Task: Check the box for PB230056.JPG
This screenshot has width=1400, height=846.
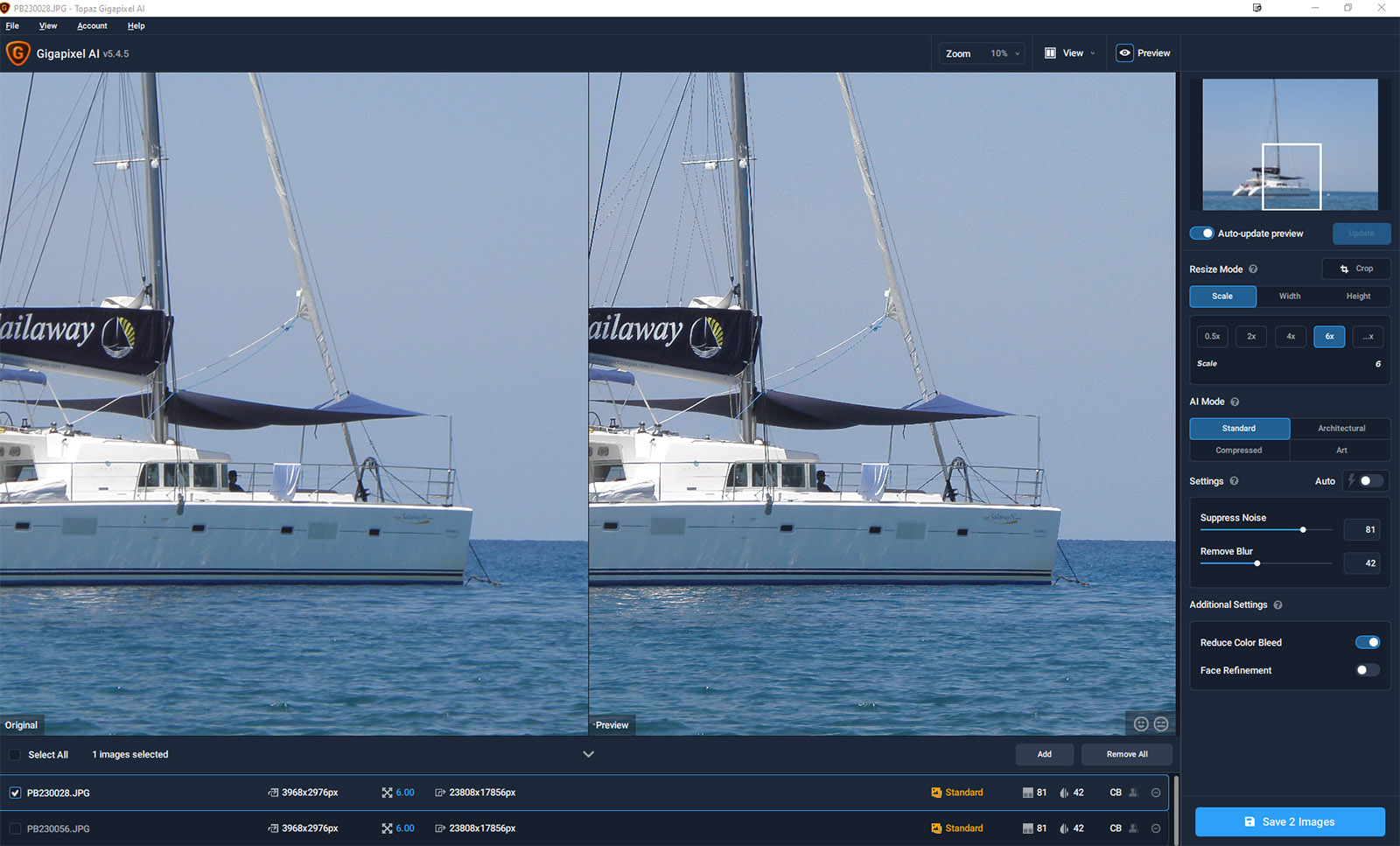Action: point(15,829)
